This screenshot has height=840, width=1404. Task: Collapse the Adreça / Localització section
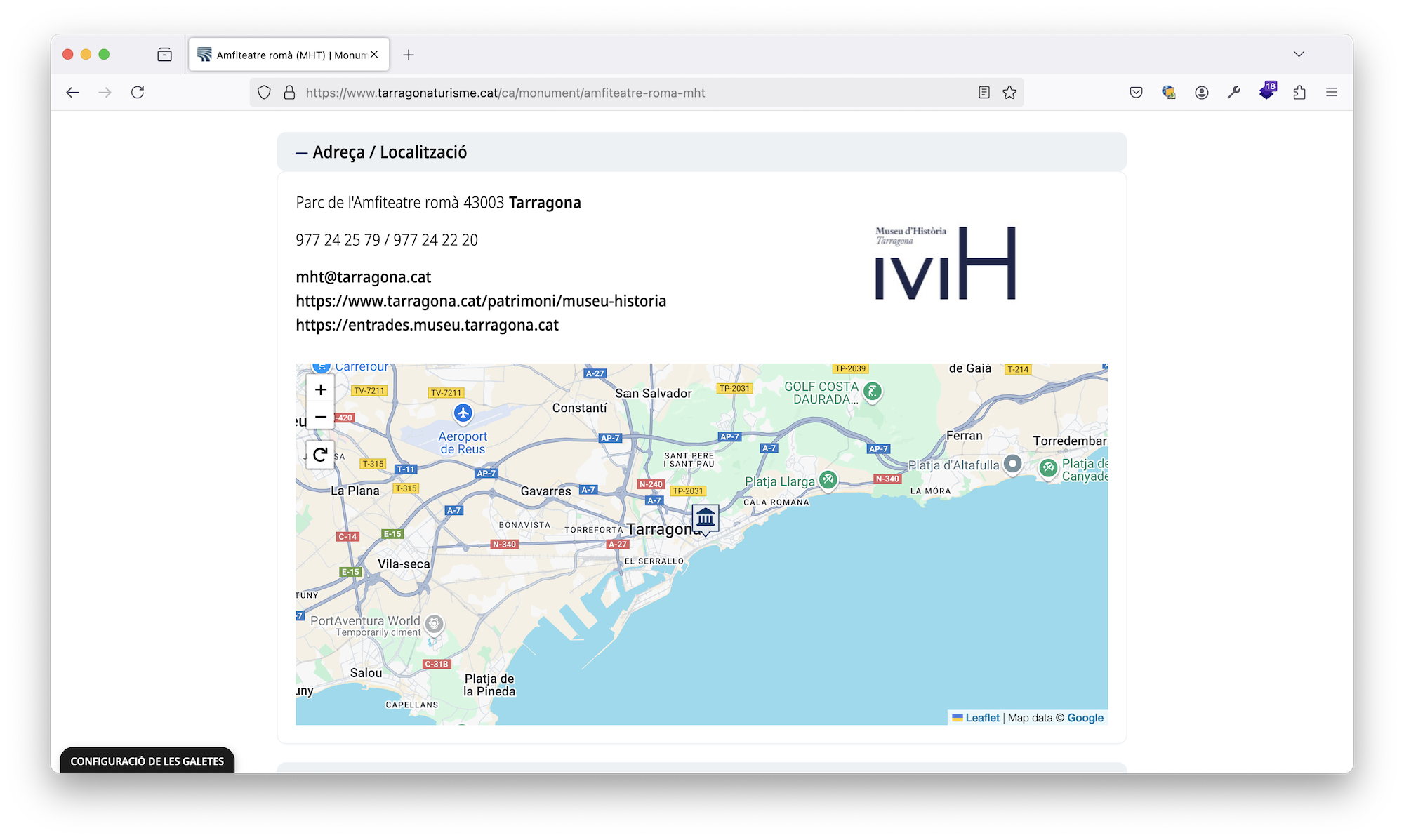[x=381, y=152]
